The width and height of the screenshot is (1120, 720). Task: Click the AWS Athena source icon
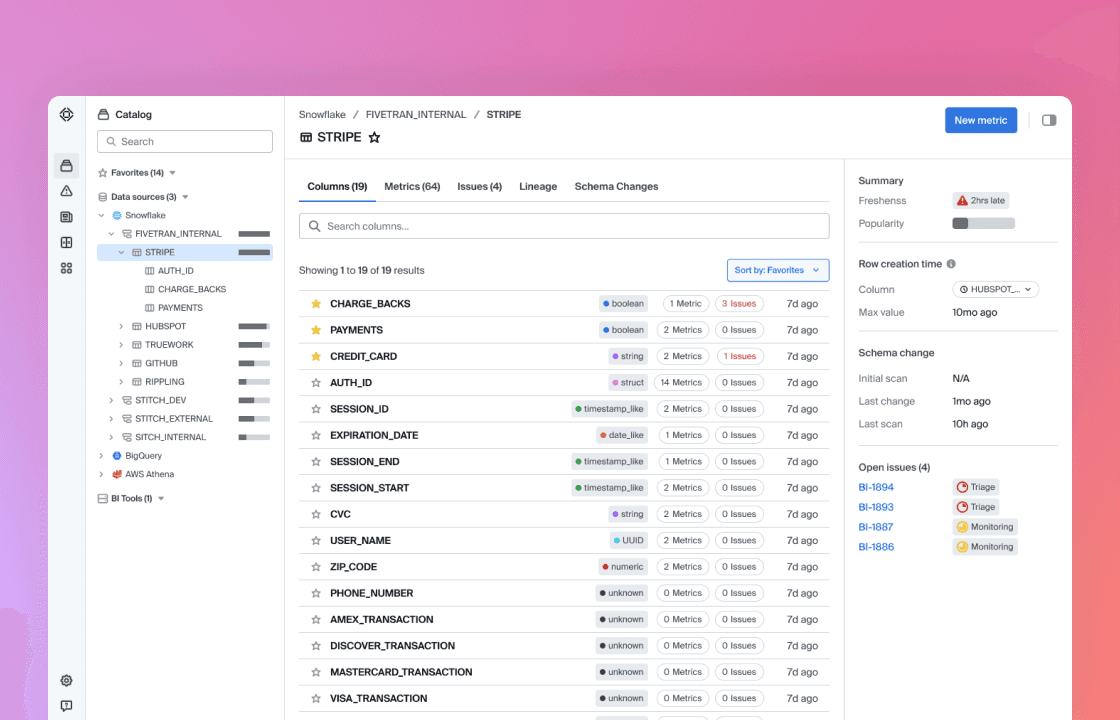point(117,474)
